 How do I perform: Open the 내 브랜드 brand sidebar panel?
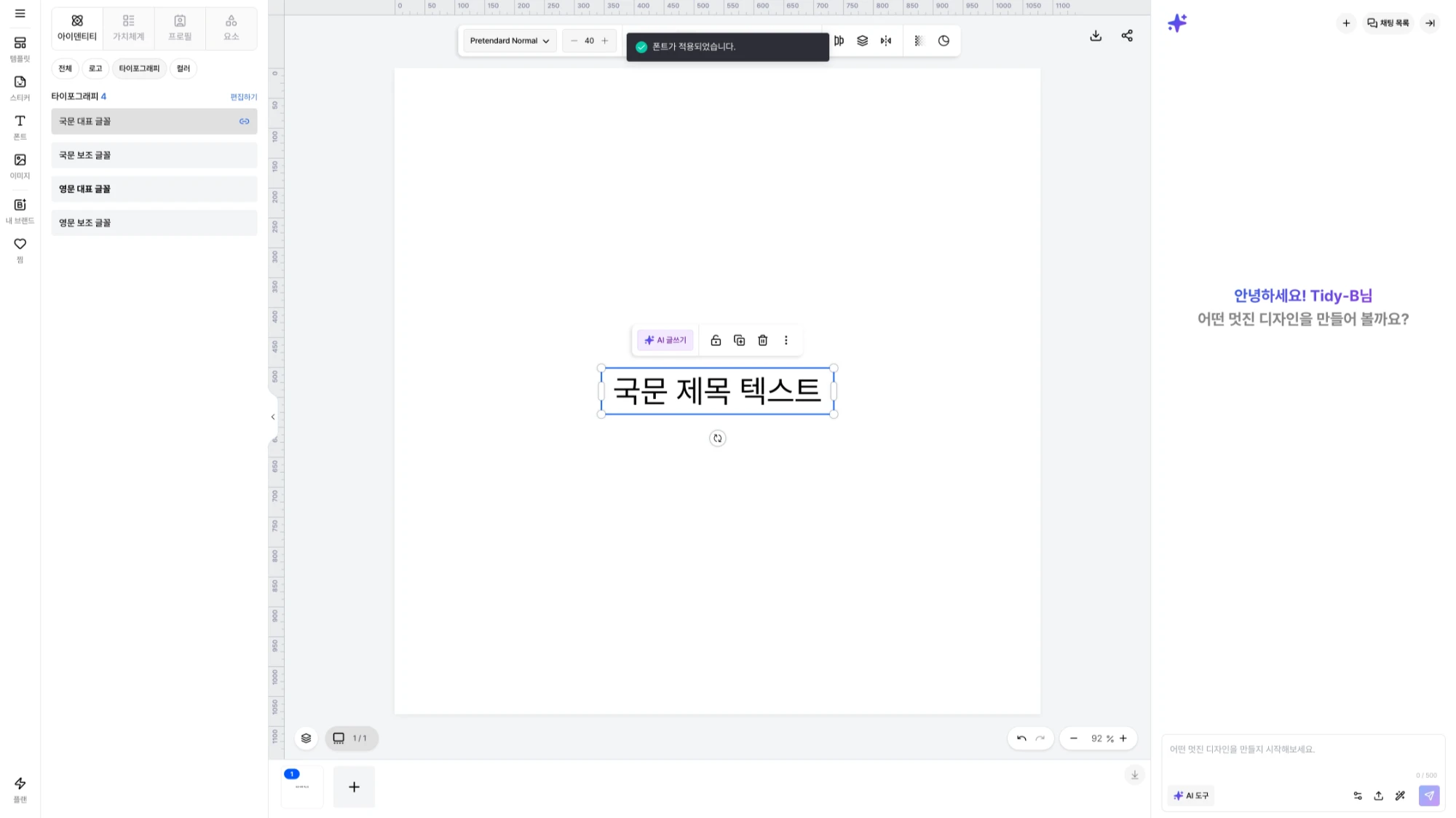(20, 211)
